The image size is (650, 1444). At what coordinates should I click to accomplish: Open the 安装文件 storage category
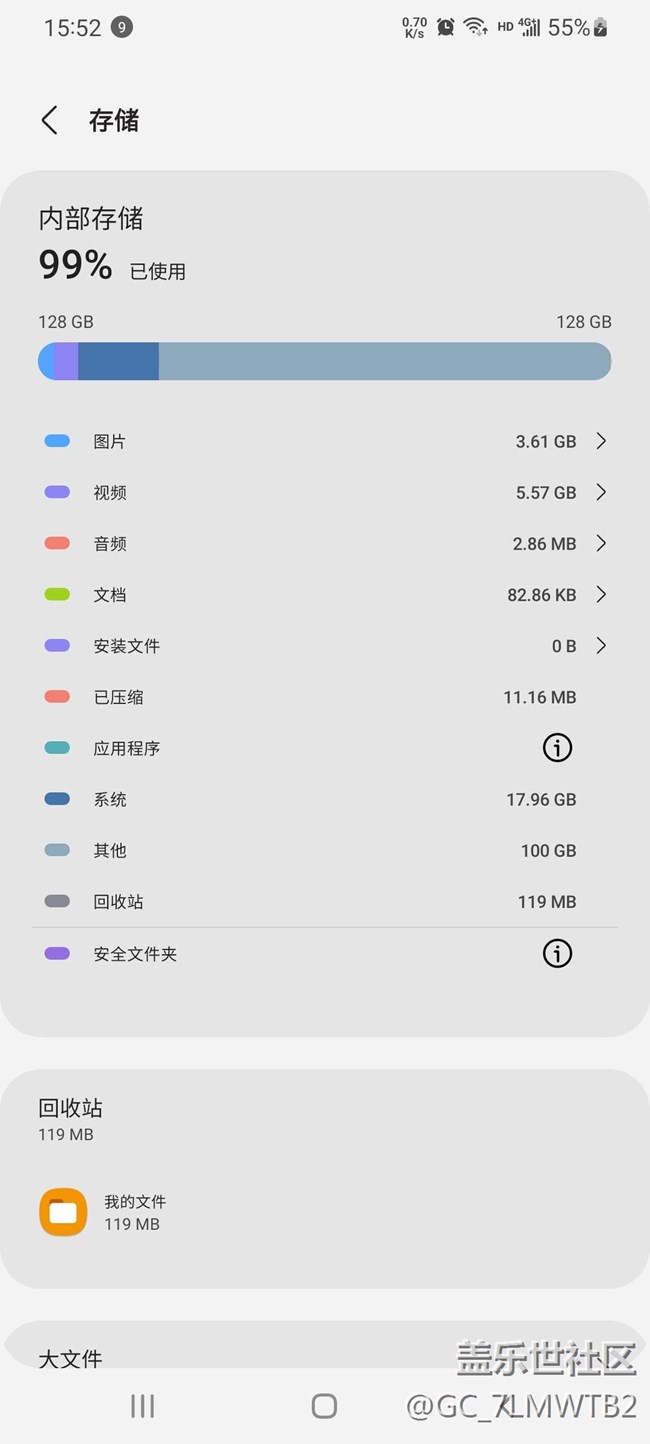pyautogui.click(x=324, y=646)
